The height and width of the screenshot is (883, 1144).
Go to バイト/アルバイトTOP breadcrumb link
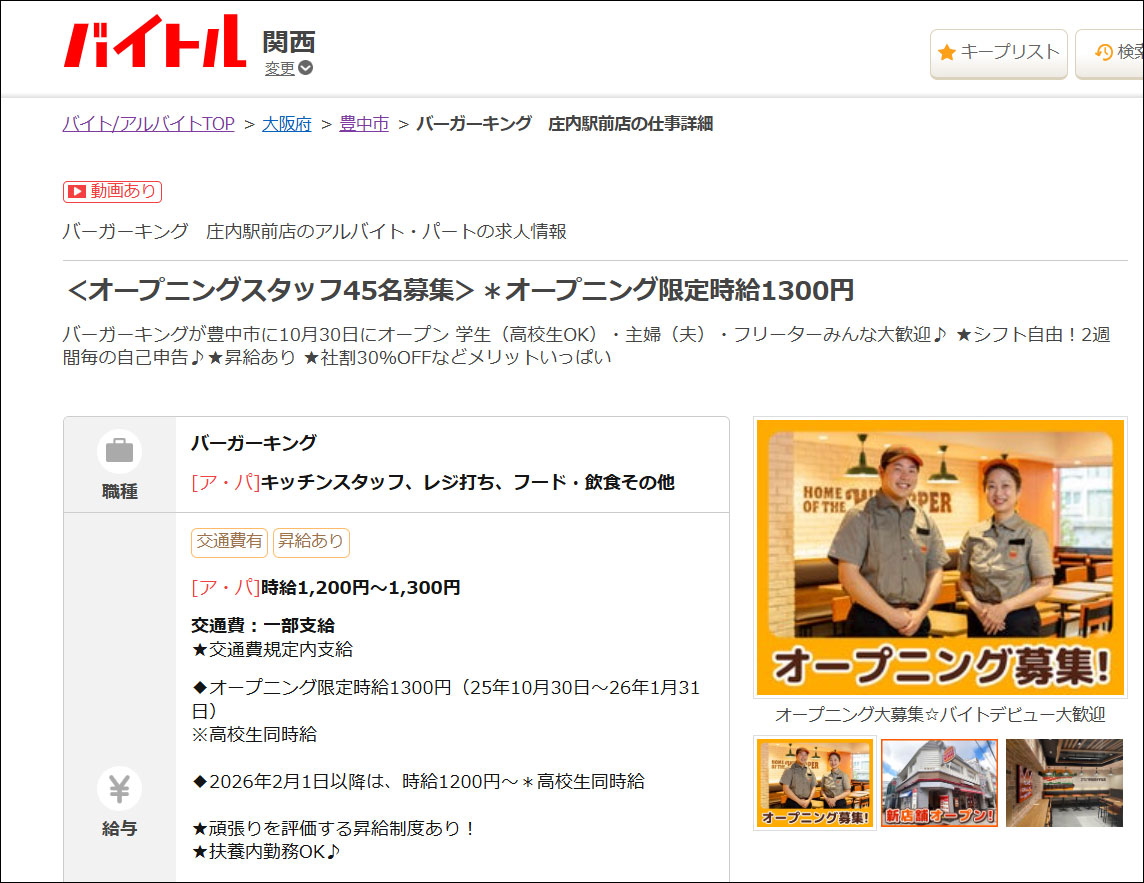point(149,124)
